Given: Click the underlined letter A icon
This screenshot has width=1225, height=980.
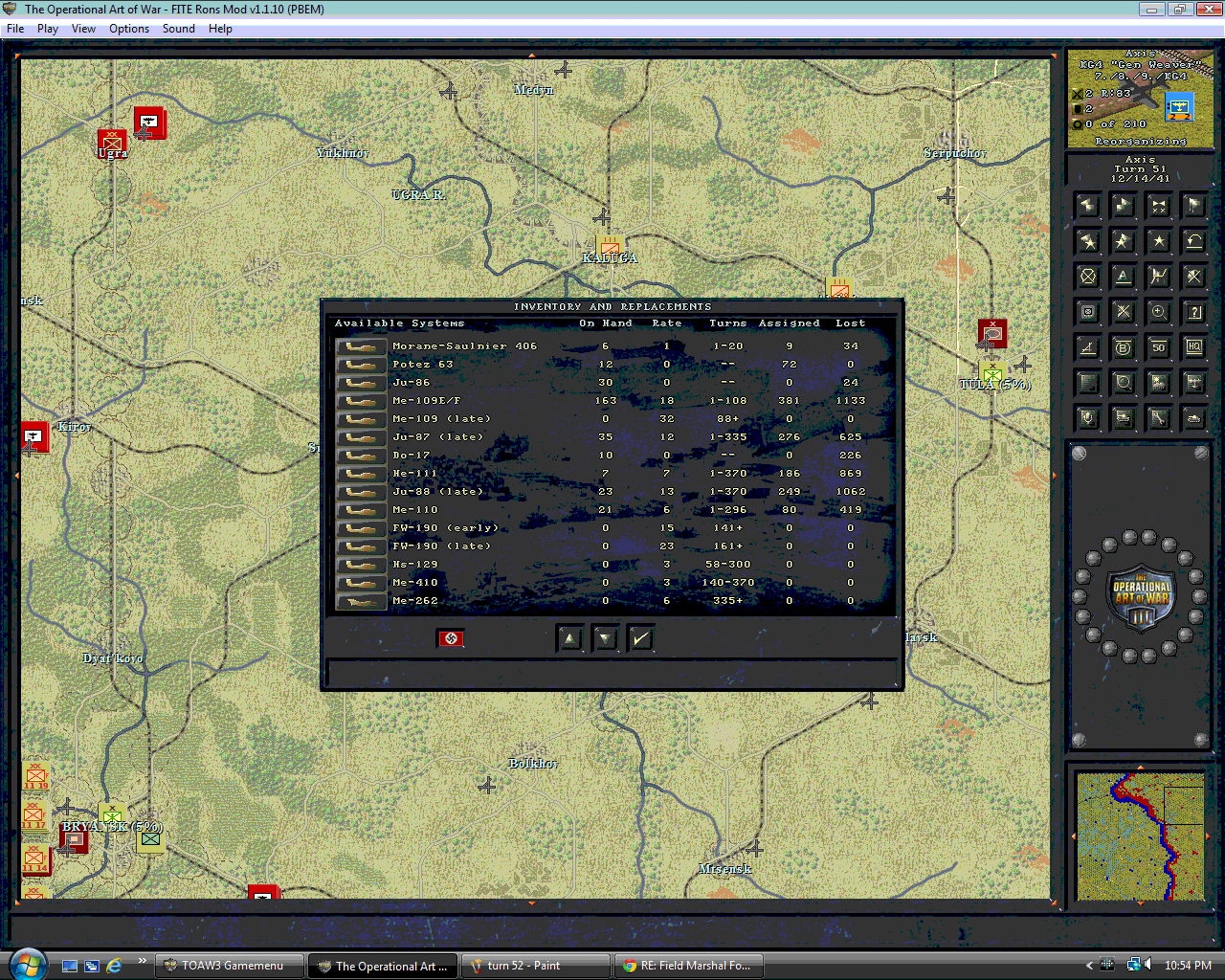Looking at the screenshot, I should [1124, 277].
